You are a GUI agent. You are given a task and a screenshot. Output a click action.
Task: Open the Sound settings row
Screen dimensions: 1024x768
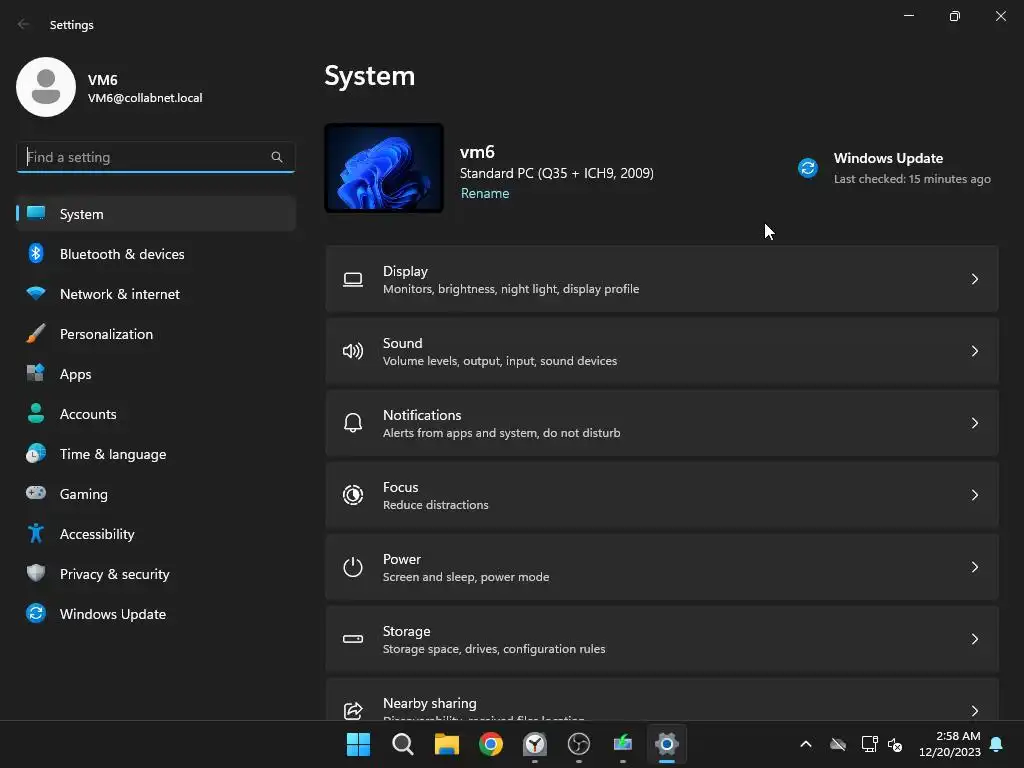point(662,351)
